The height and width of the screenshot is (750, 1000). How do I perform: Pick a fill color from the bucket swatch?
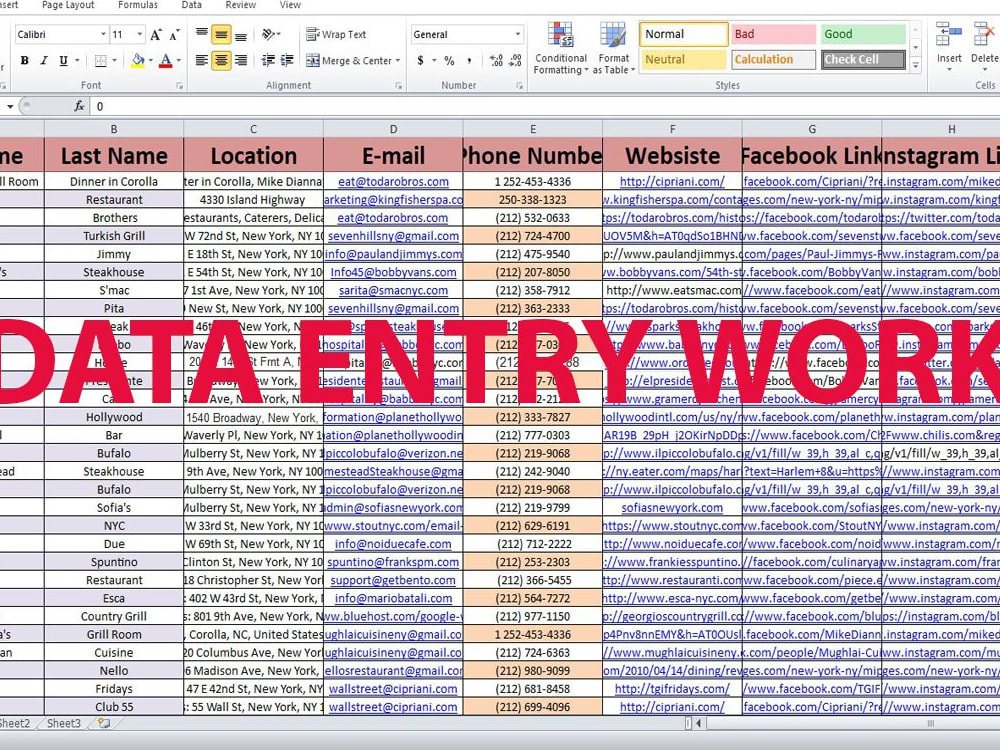pyautogui.click(x=140, y=61)
